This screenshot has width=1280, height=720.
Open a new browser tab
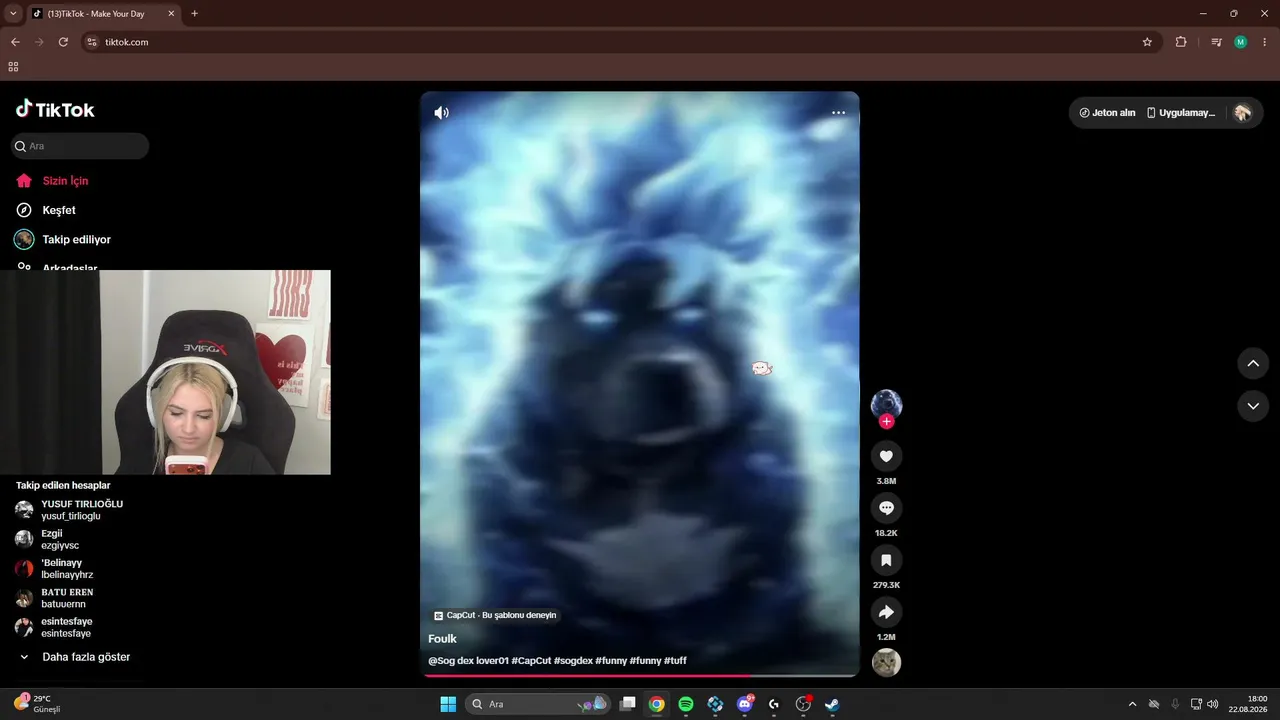[x=194, y=14]
